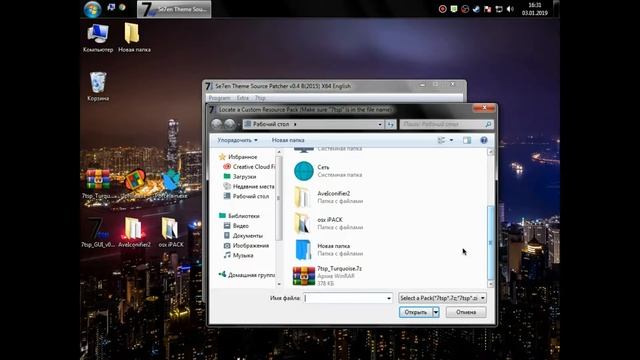Viewport: 640px width, 360px height.
Task: Select Домашняя группа in sidebar
Action: pyautogui.click(x=247, y=275)
